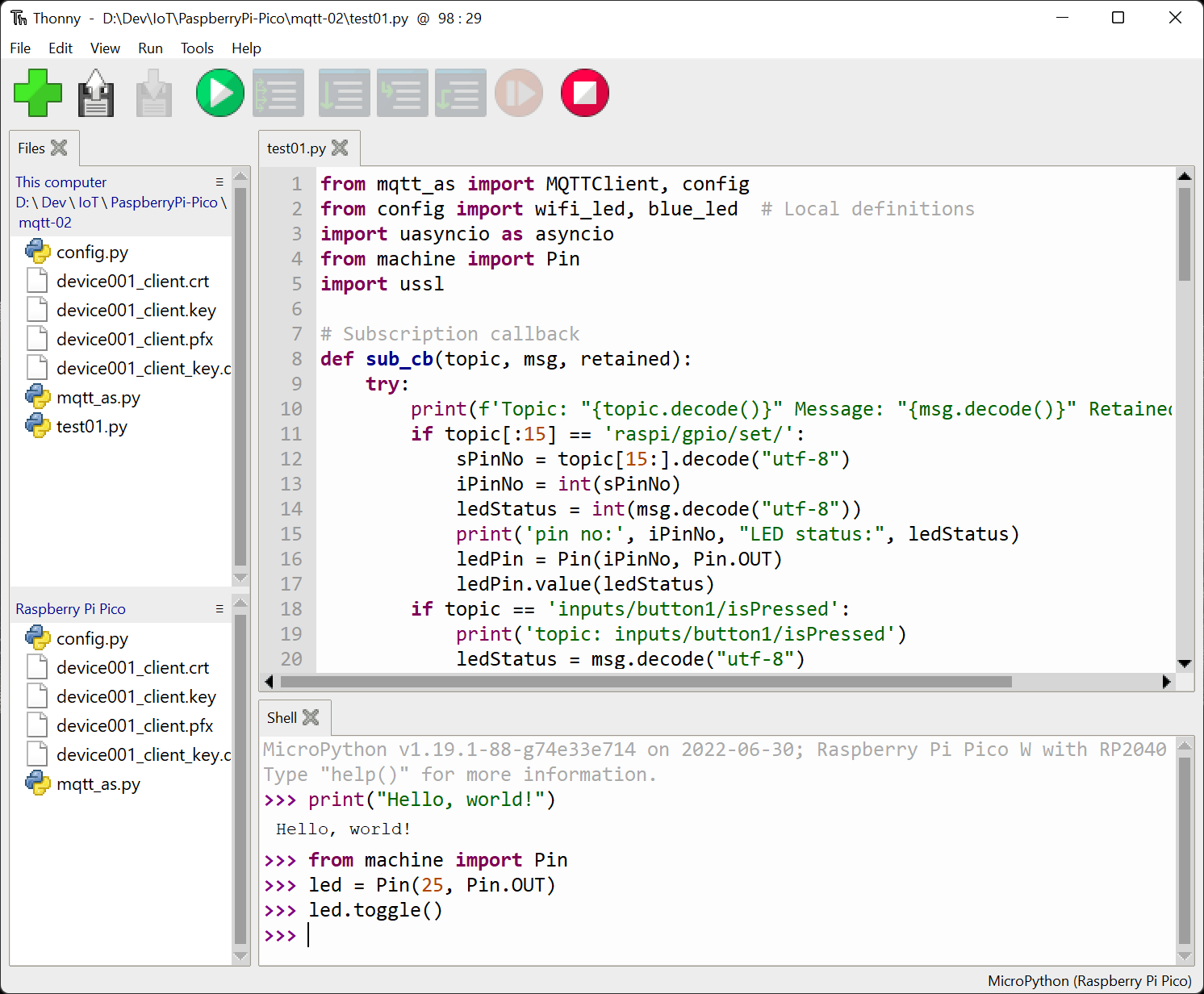Click Python icon of Pico mqtt_as.py
1204x994 pixels.
(38, 783)
